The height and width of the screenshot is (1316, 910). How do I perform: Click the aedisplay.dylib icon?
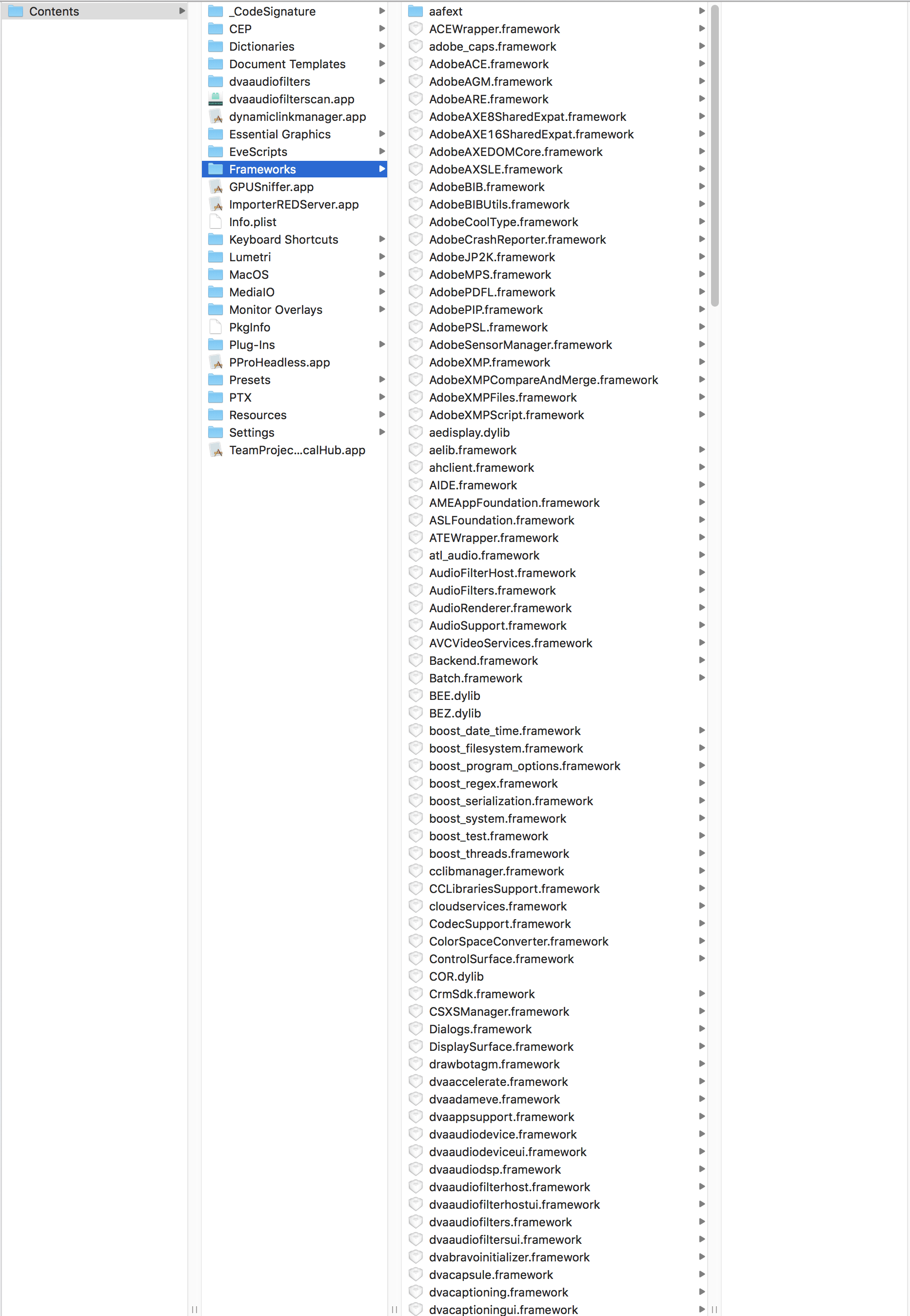point(415,432)
